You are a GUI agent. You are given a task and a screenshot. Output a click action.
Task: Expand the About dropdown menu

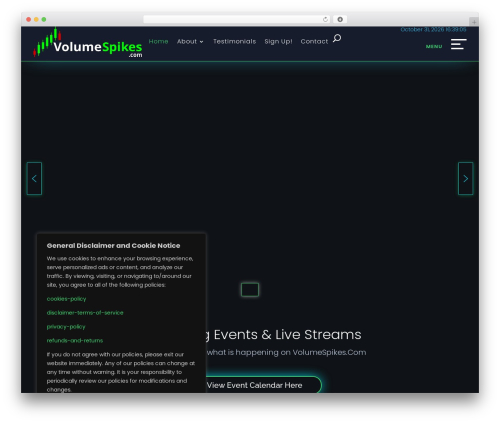(x=190, y=41)
